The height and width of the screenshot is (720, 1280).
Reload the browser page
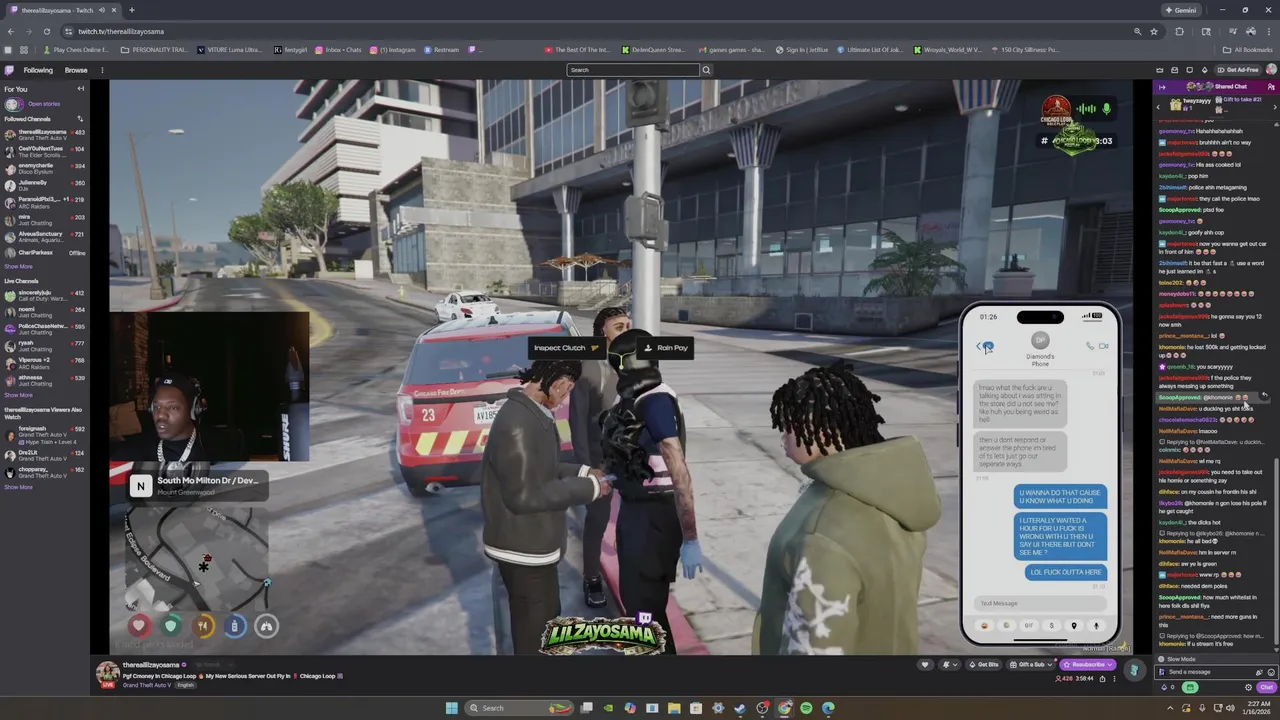coord(45,31)
